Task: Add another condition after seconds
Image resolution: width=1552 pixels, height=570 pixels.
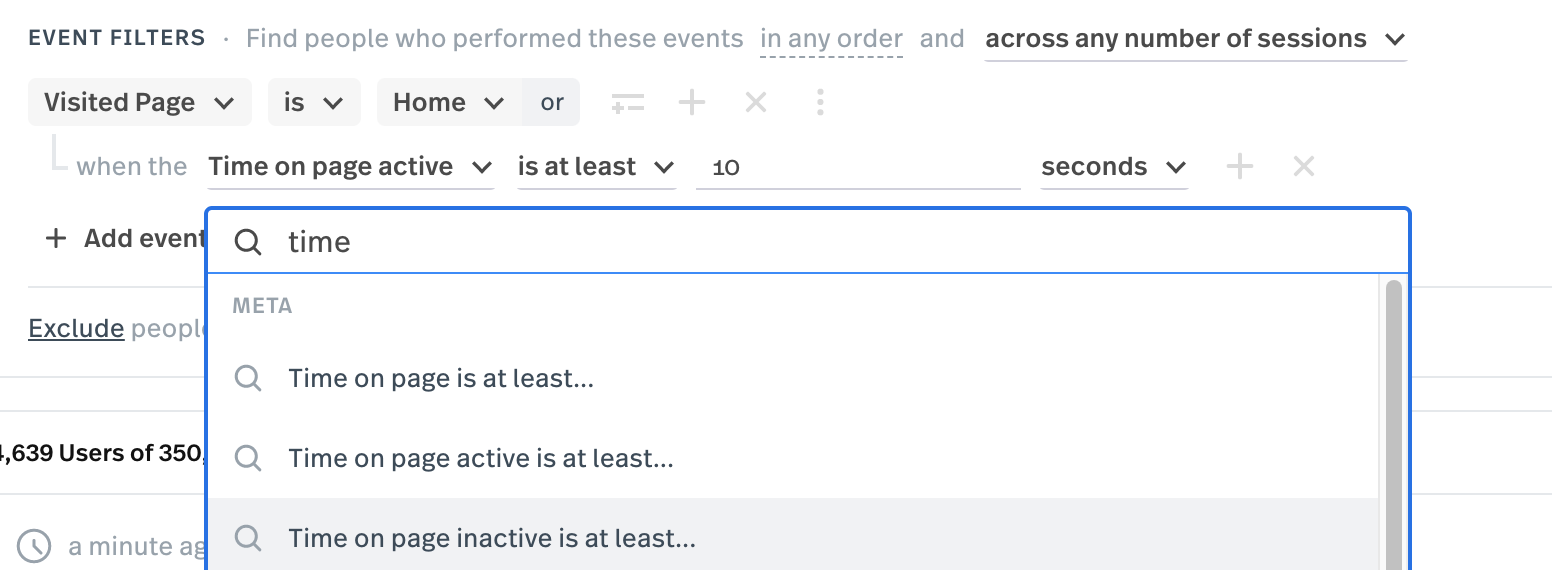Action: pyautogui.click(x=1240, y=166)
